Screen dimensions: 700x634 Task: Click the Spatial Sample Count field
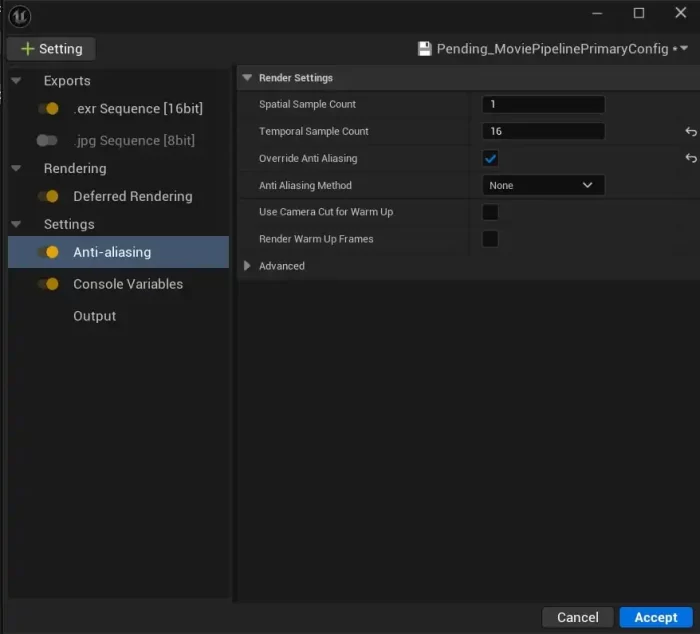[x=542, y=105]
